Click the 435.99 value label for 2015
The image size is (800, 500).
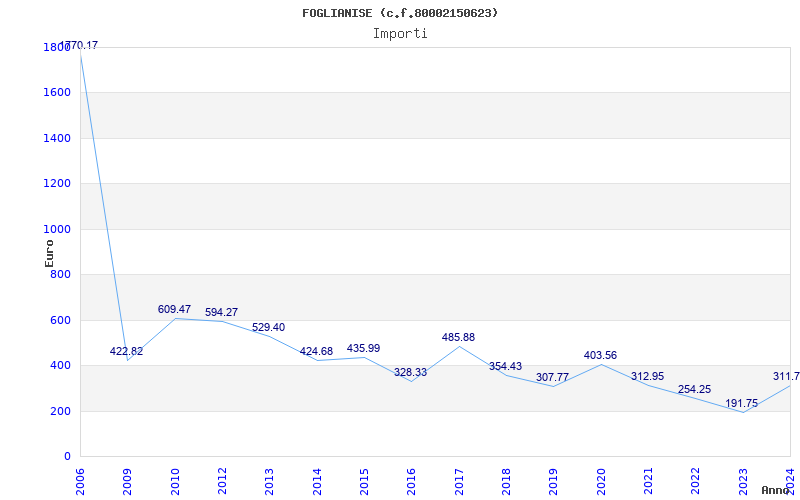pos(363,349)
